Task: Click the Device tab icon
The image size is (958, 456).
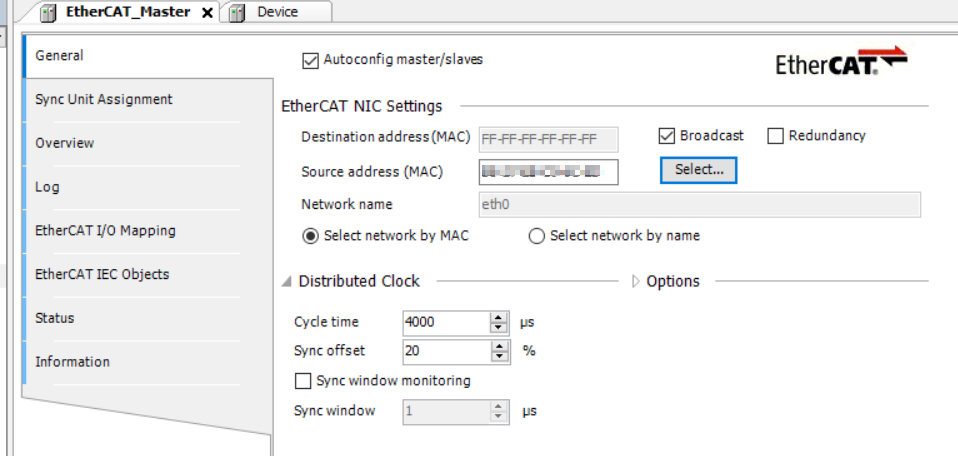Action: [x=237, y=13]
